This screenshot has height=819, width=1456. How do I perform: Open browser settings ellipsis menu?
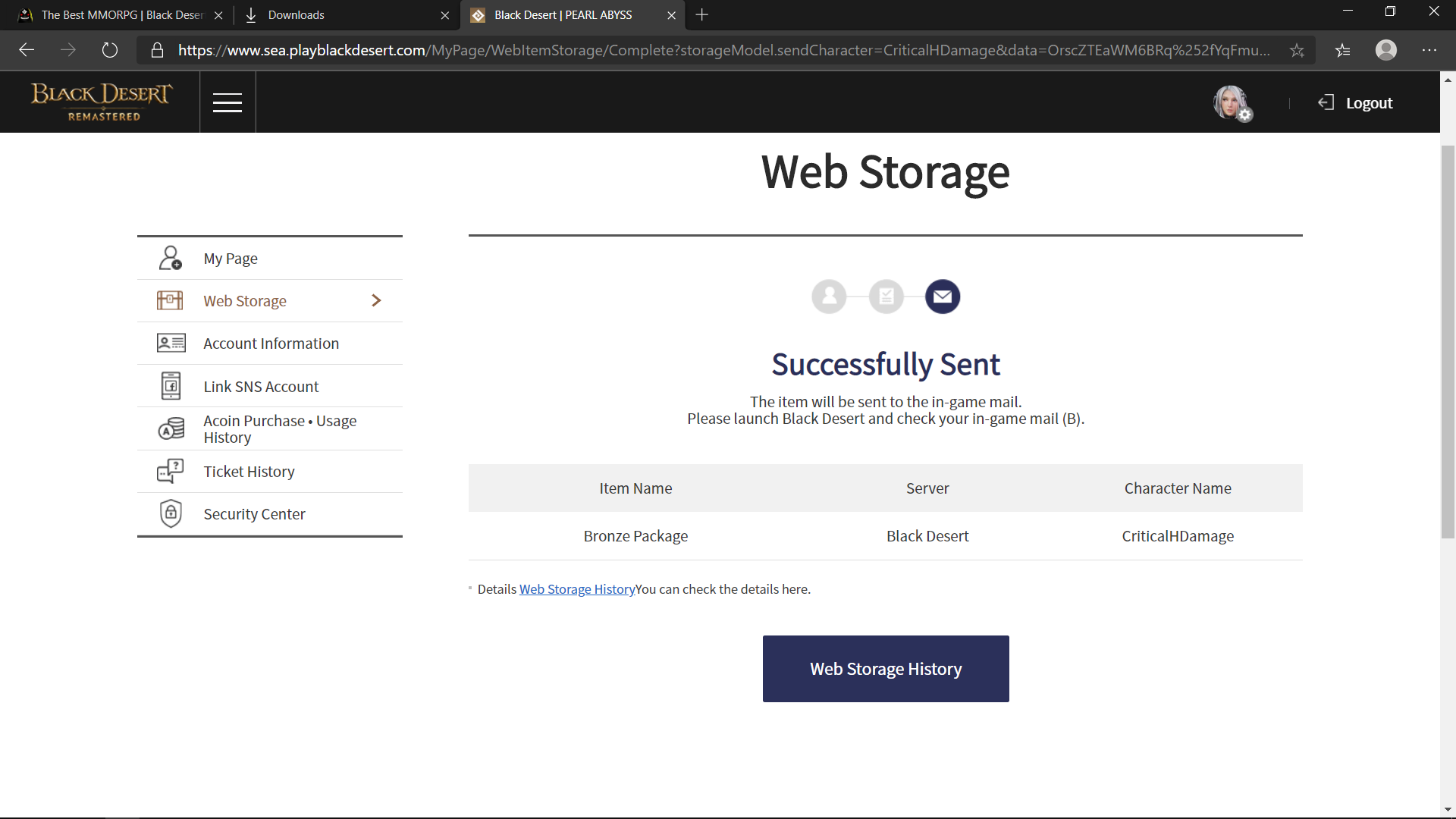pos(1429,50)
